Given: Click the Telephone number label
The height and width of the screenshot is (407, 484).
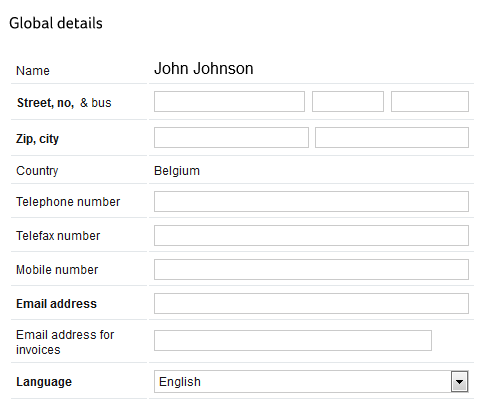Looking at the screenshot, I should [x=68, y=202].
